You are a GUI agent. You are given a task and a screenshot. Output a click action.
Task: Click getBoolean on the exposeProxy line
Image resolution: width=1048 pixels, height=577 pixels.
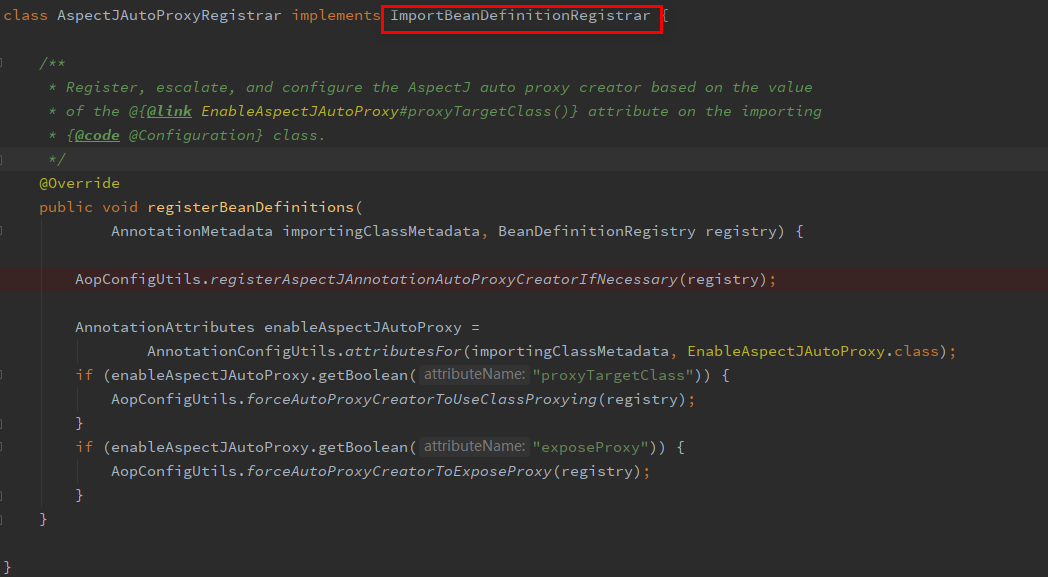click(363, 447)
